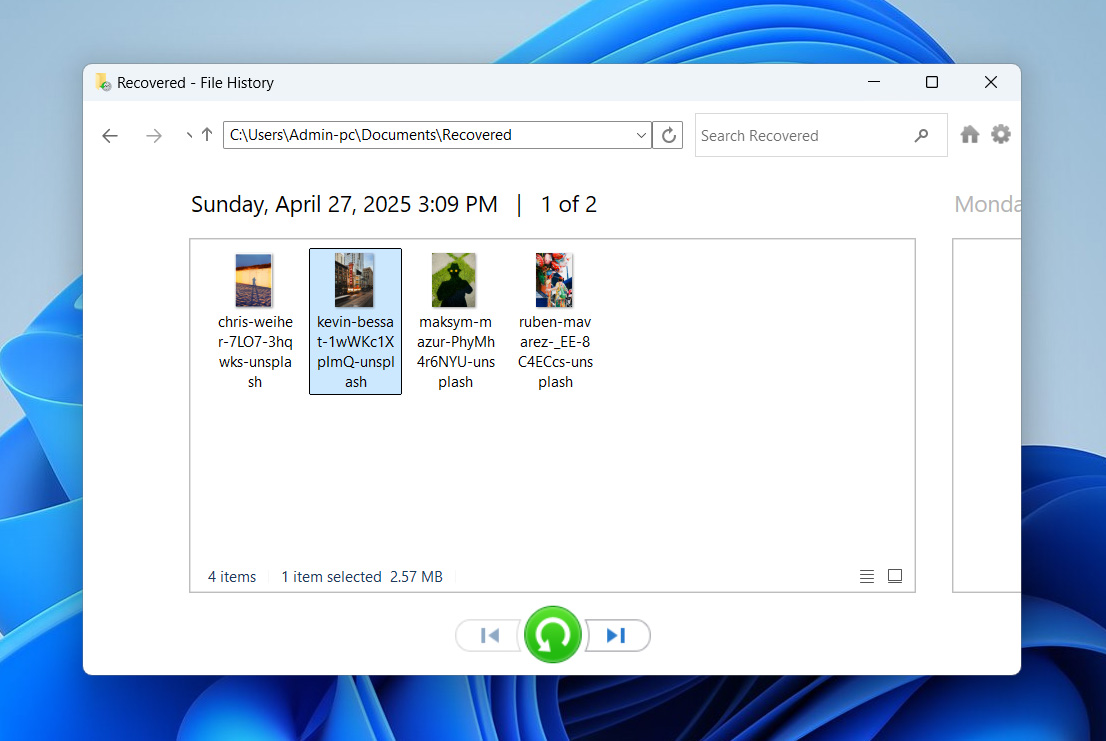The height and width of the screenshot is (741, 1106).
Task: Go to the previous backup version
Action: (489, 635)
